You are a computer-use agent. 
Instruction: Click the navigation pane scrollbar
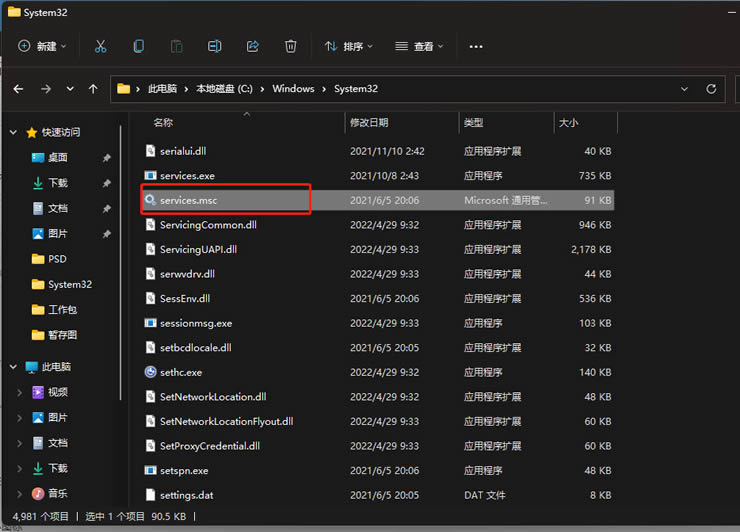point(121,262)
